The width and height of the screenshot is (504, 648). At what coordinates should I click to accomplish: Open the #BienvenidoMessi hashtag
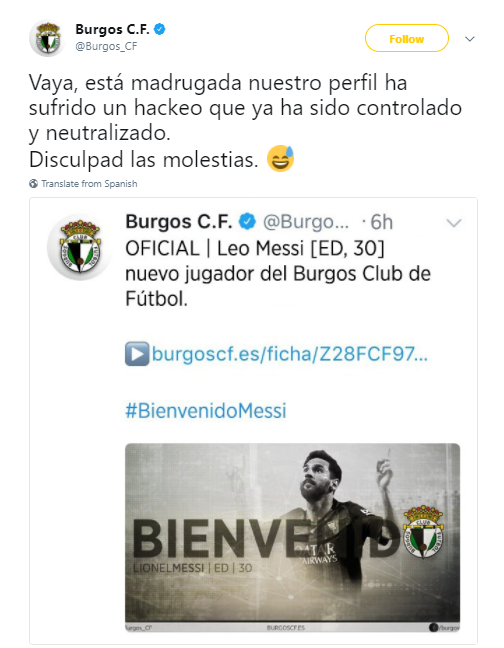(206, 411)
